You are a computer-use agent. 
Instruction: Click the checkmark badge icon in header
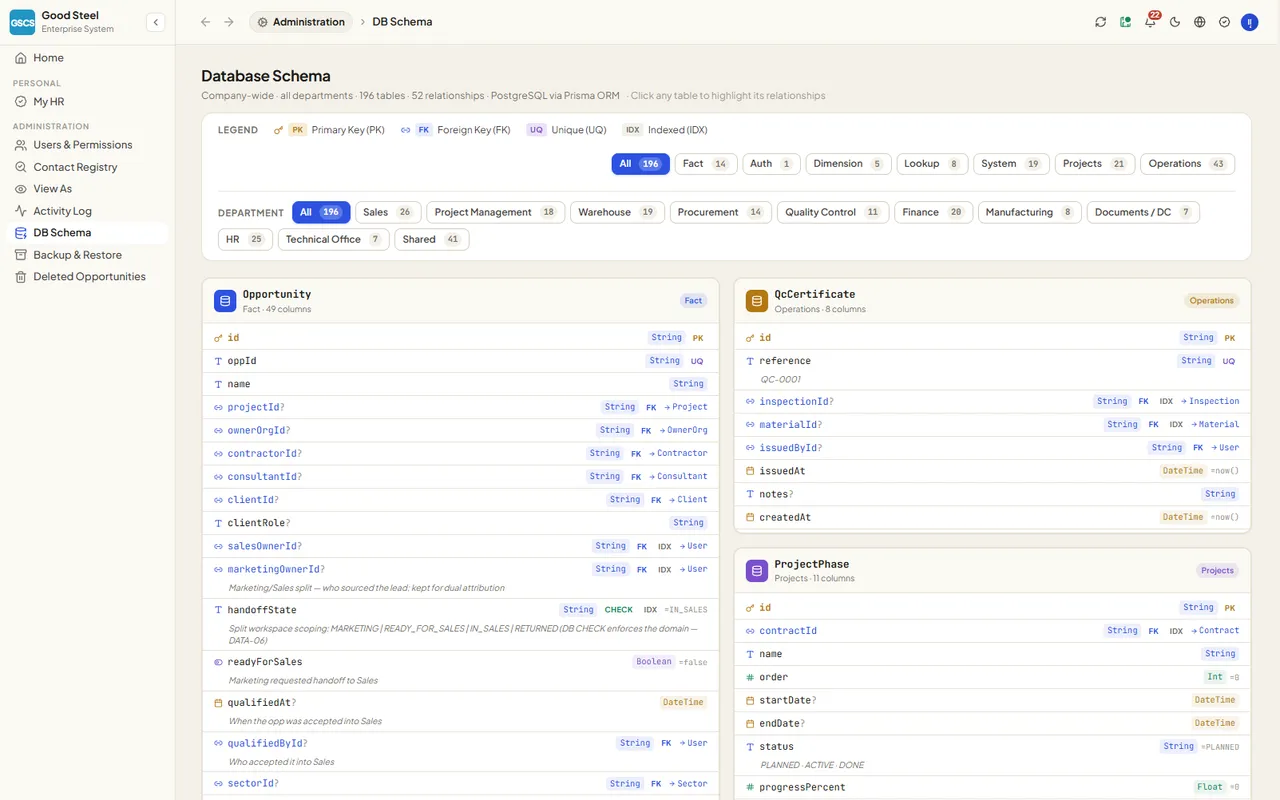1224,22
